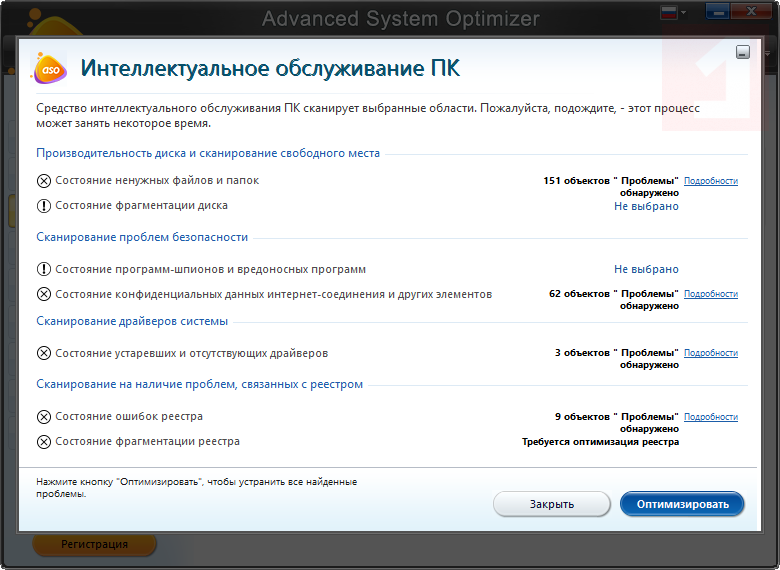The height and width of the screenshot is (570, 780).
Task: Click error icon beside ошибок реестра
Action: pyautogui.click(x=44, y=417)
